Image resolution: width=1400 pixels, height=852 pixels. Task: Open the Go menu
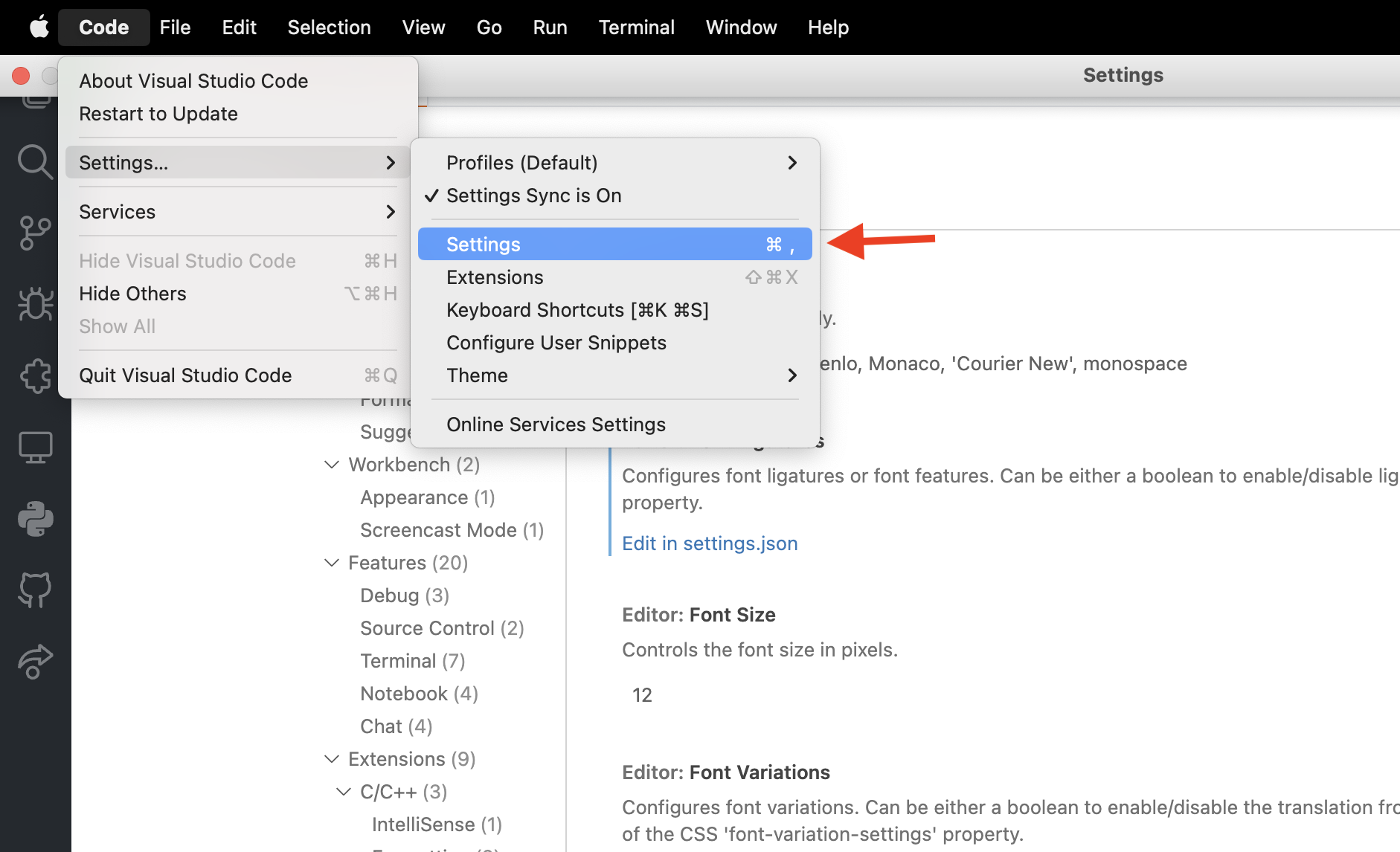pyautogui.click(x=489, y=28)
